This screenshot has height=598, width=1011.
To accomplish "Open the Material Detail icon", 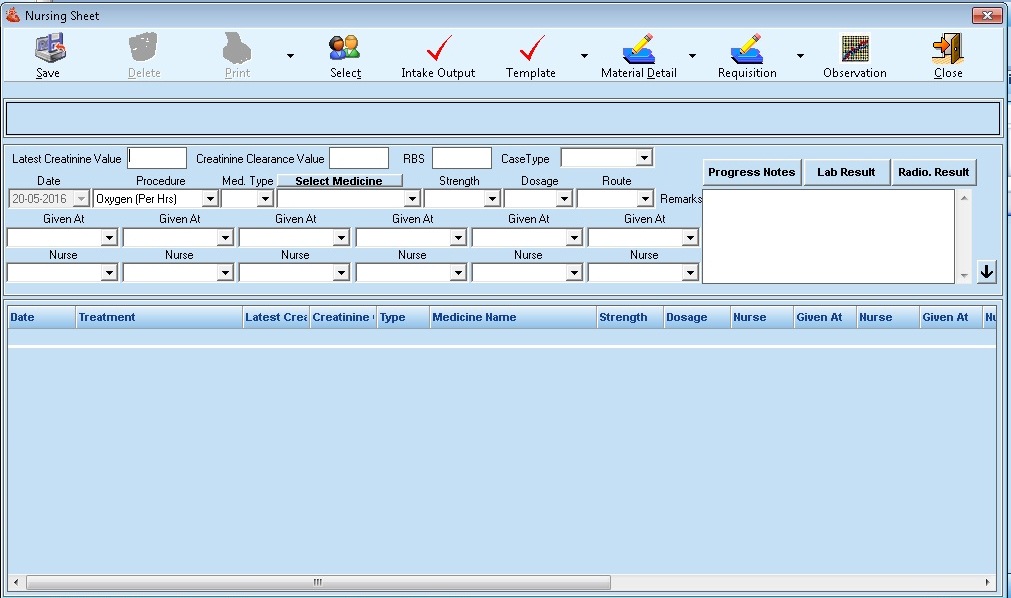I will (638, 49).
